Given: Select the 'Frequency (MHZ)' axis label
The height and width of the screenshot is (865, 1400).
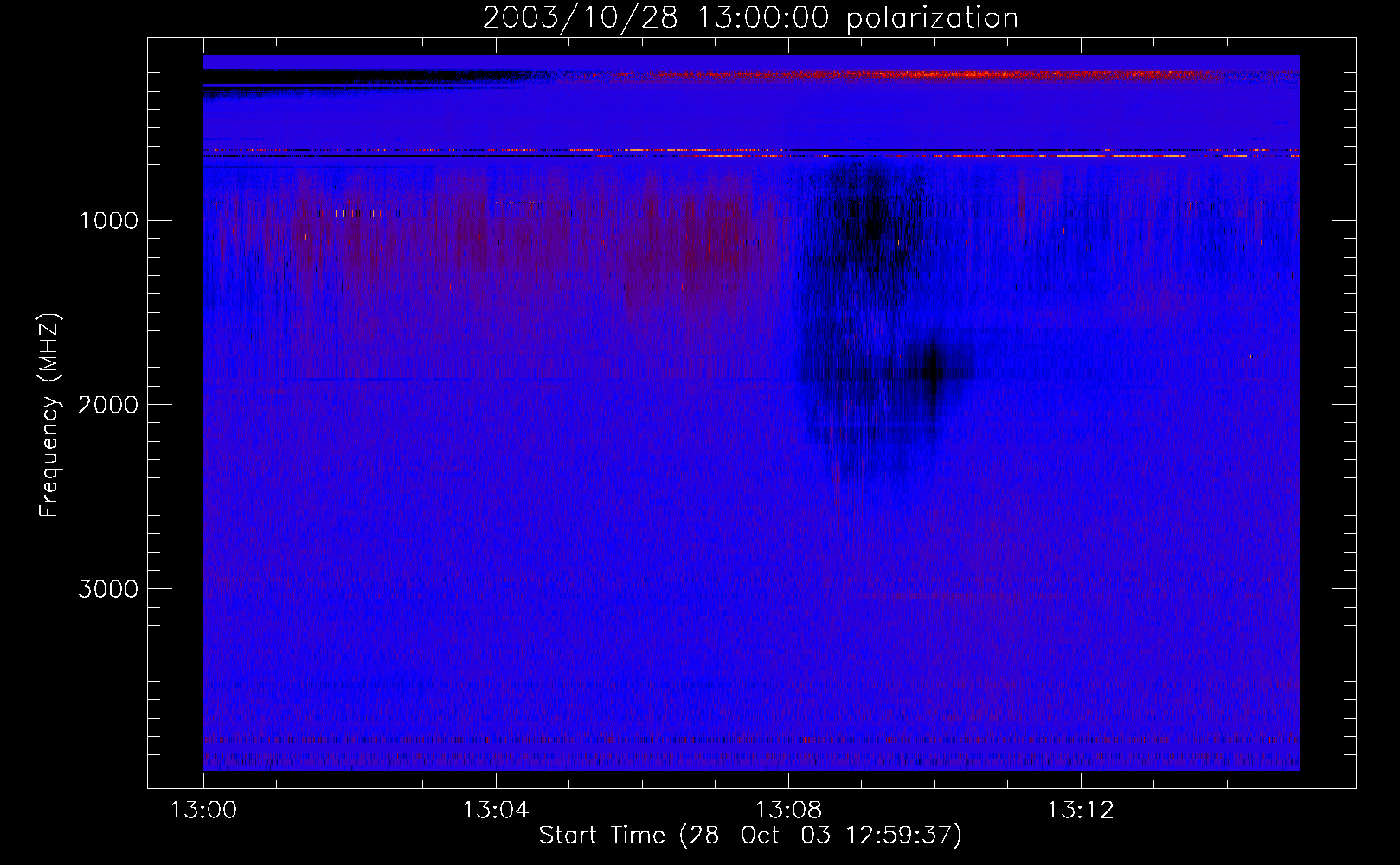Looking at the screenshot, I should (x=50, y=415).
